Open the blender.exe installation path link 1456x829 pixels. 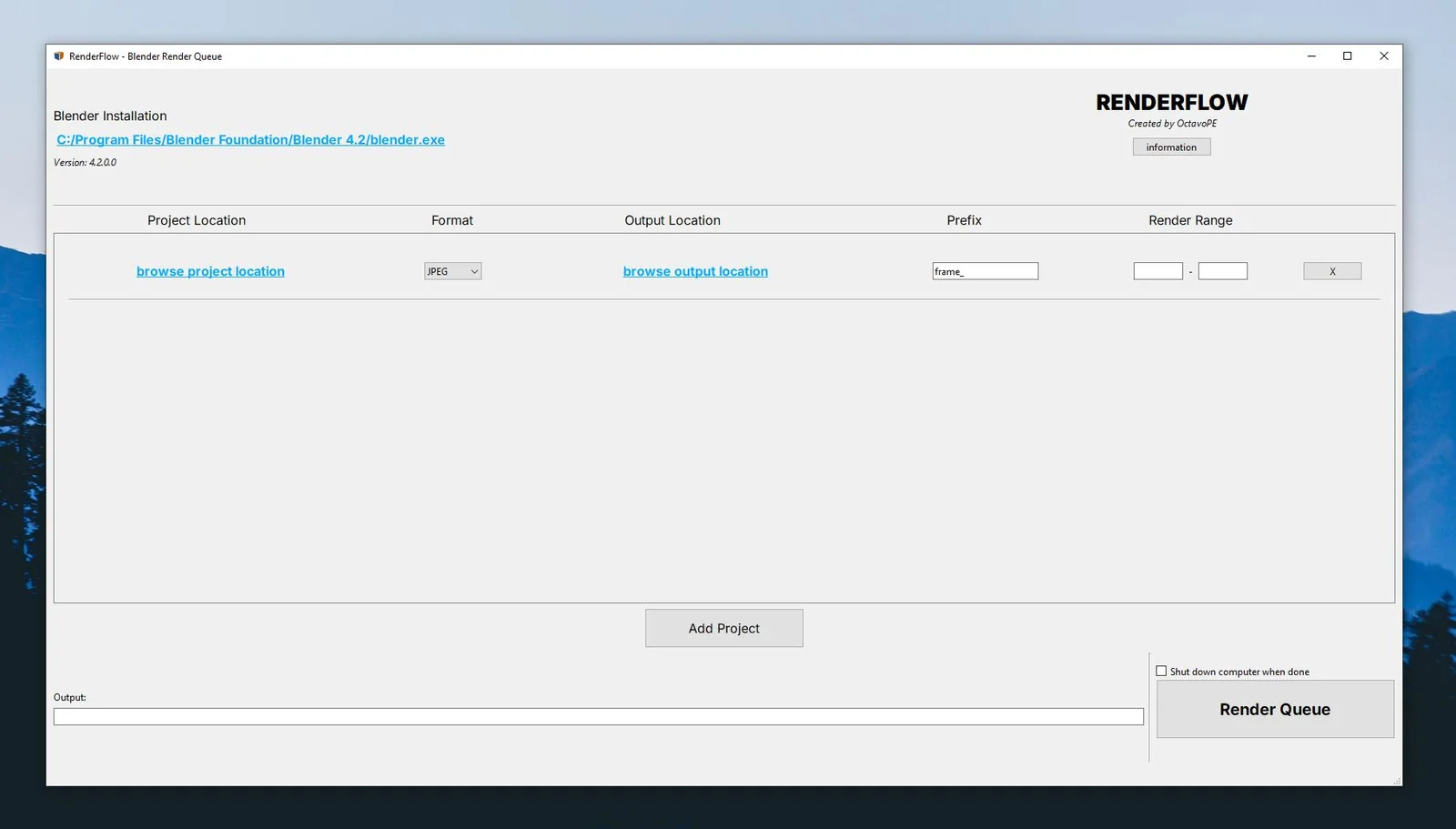click(250, 140)
